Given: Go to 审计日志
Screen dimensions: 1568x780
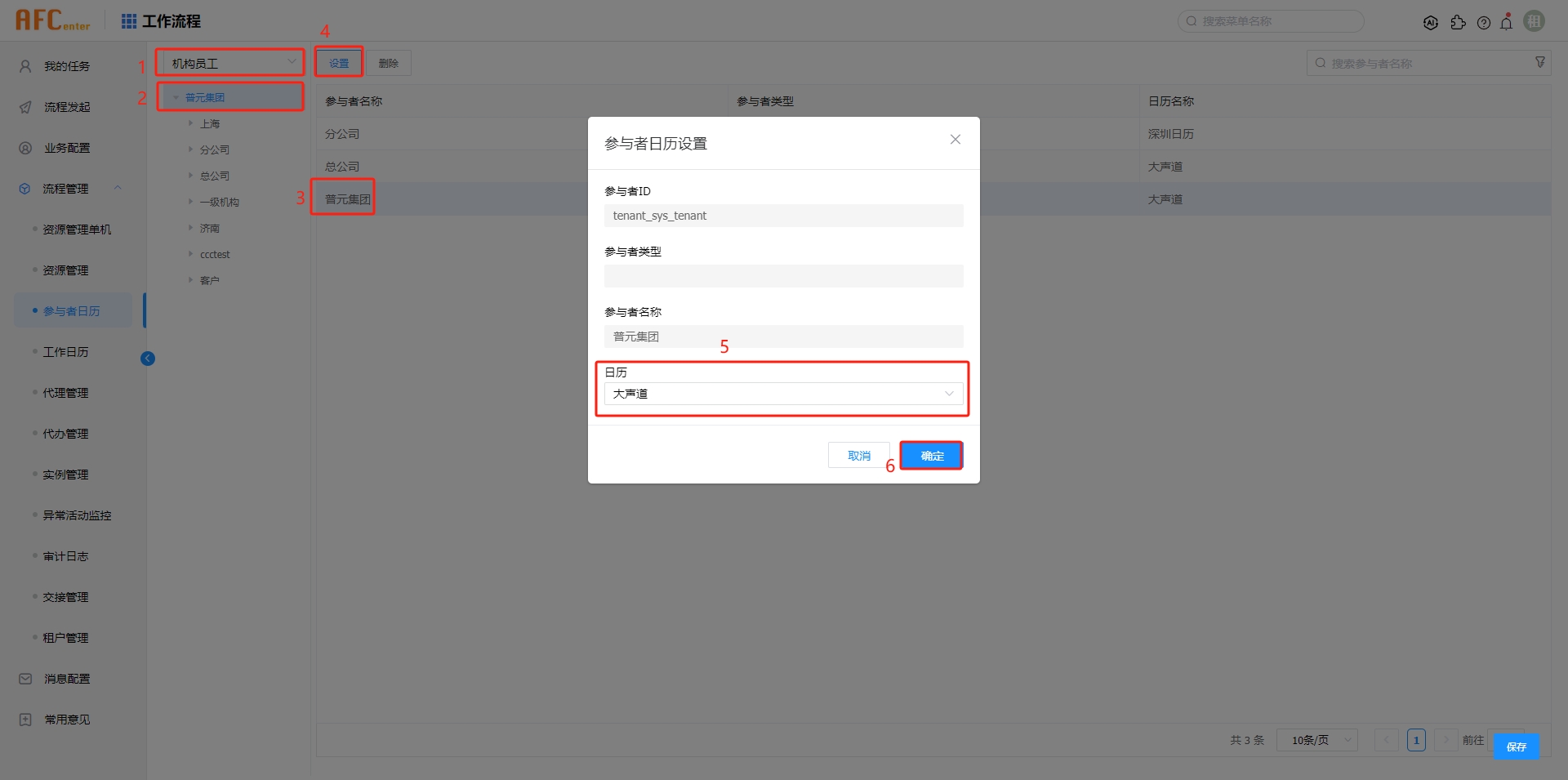Looking at the screenshot, I should pyautogui.click(x=65, y=556).
